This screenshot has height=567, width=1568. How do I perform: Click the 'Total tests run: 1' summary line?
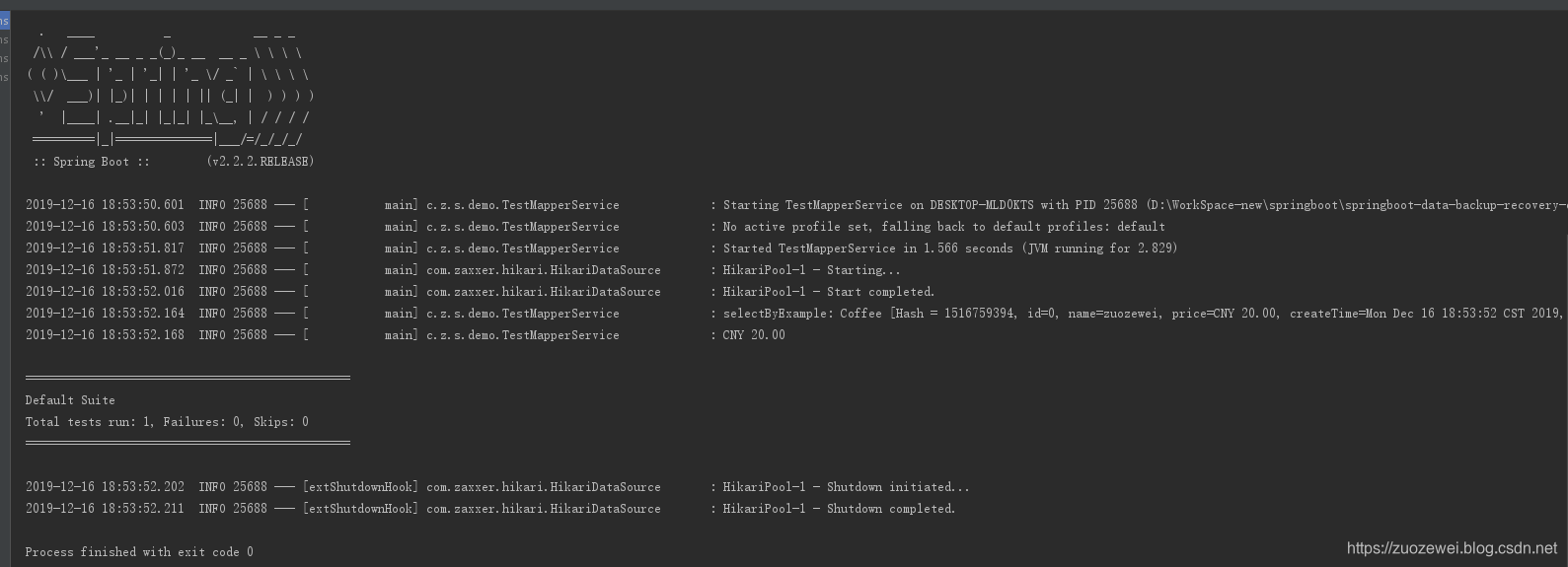point(167,422)
